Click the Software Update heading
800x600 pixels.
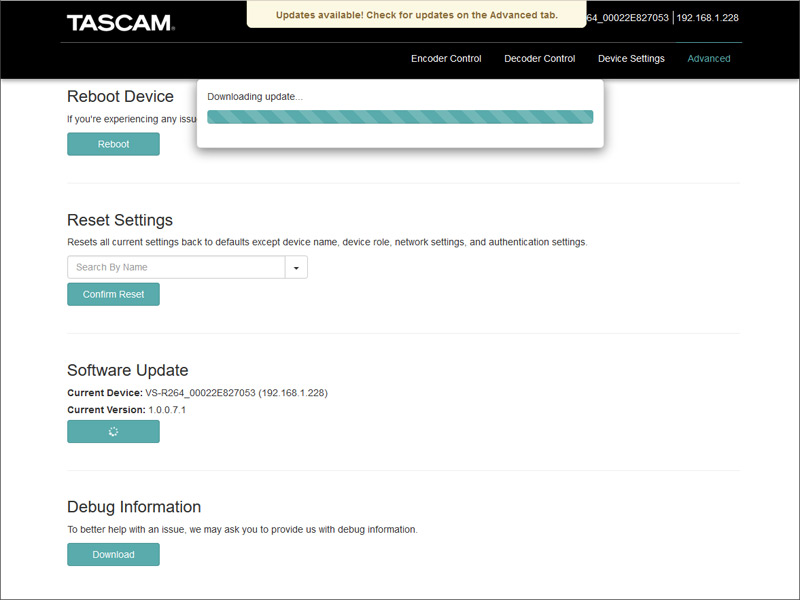click(x=127, y=370)
